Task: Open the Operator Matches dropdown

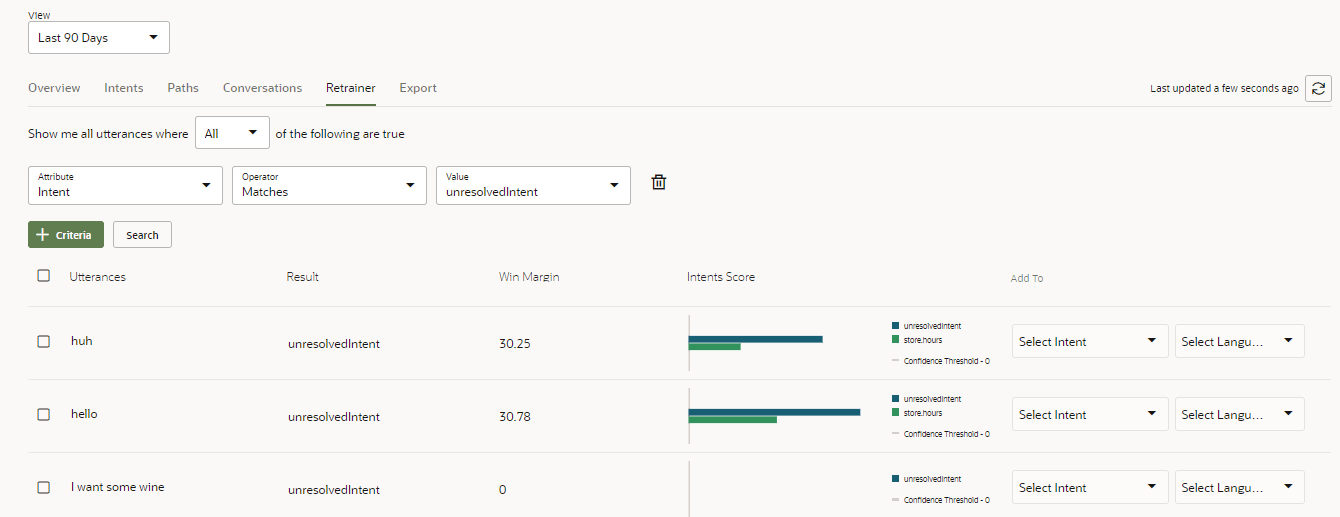Action: coord(329,185)
